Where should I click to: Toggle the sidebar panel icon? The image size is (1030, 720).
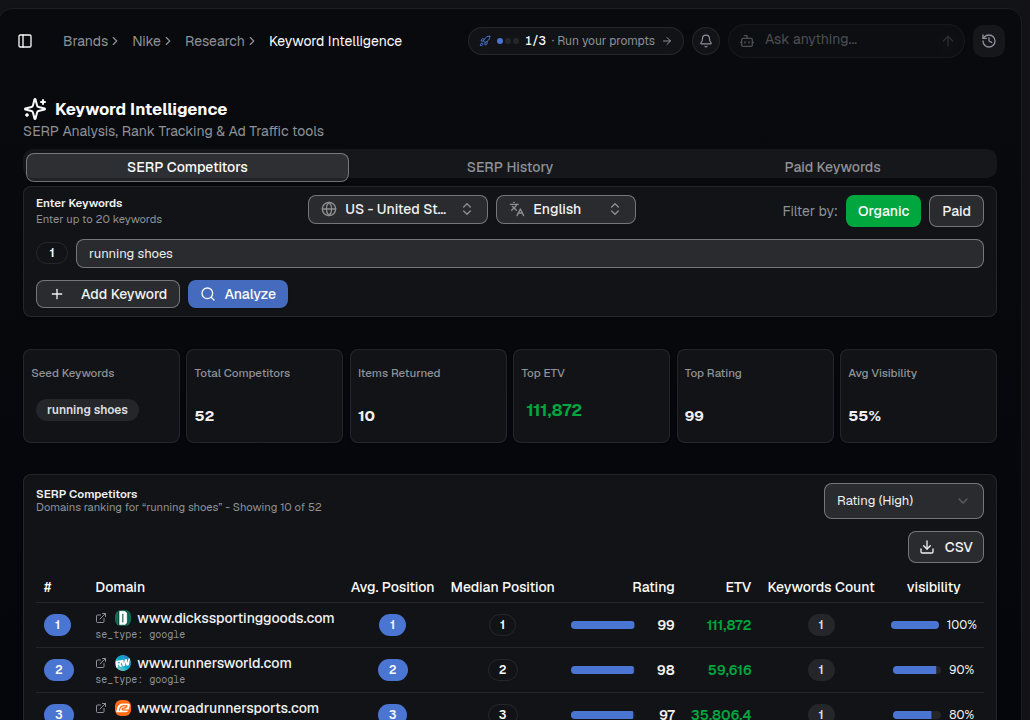point(25,41)
